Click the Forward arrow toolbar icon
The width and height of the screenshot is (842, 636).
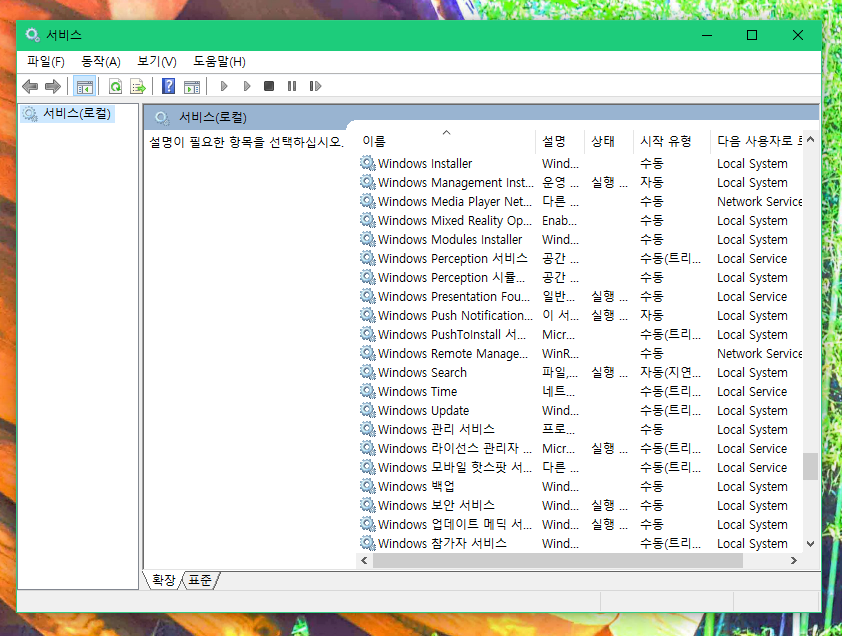pyautogui.click(x=53, y=86)
